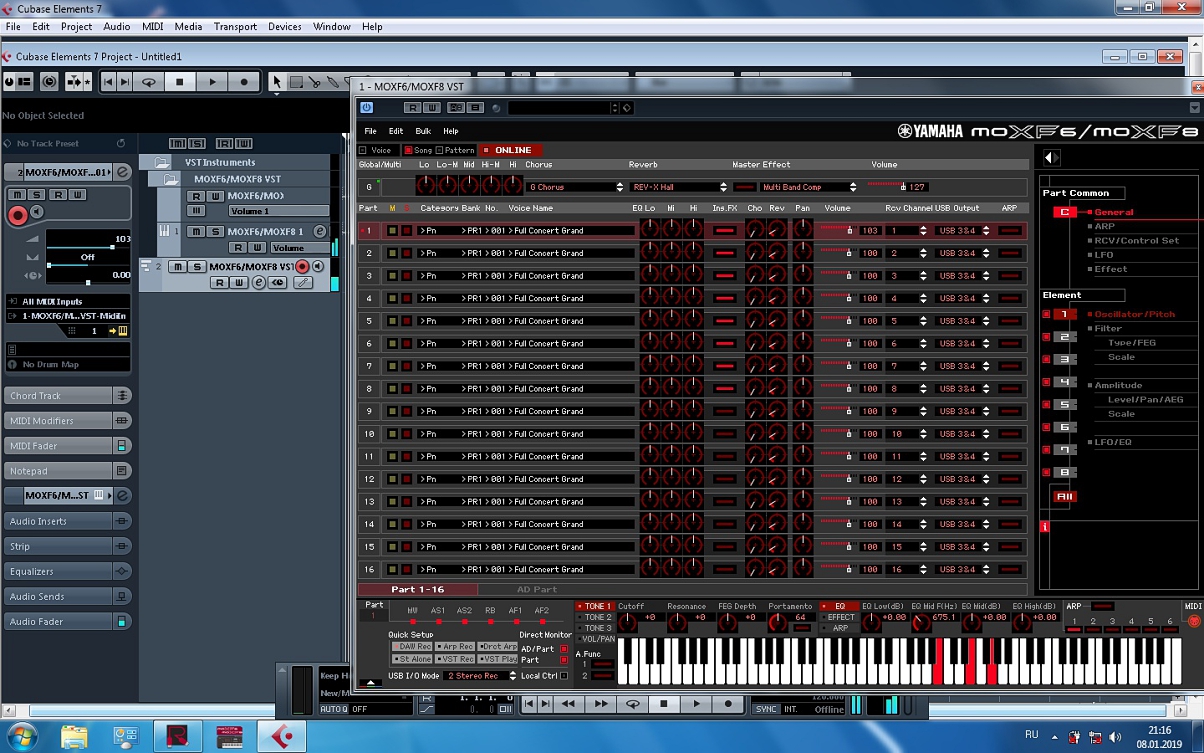
Task: Toggle inspector Monitor speaker button
Action: [x=37, y=212]
